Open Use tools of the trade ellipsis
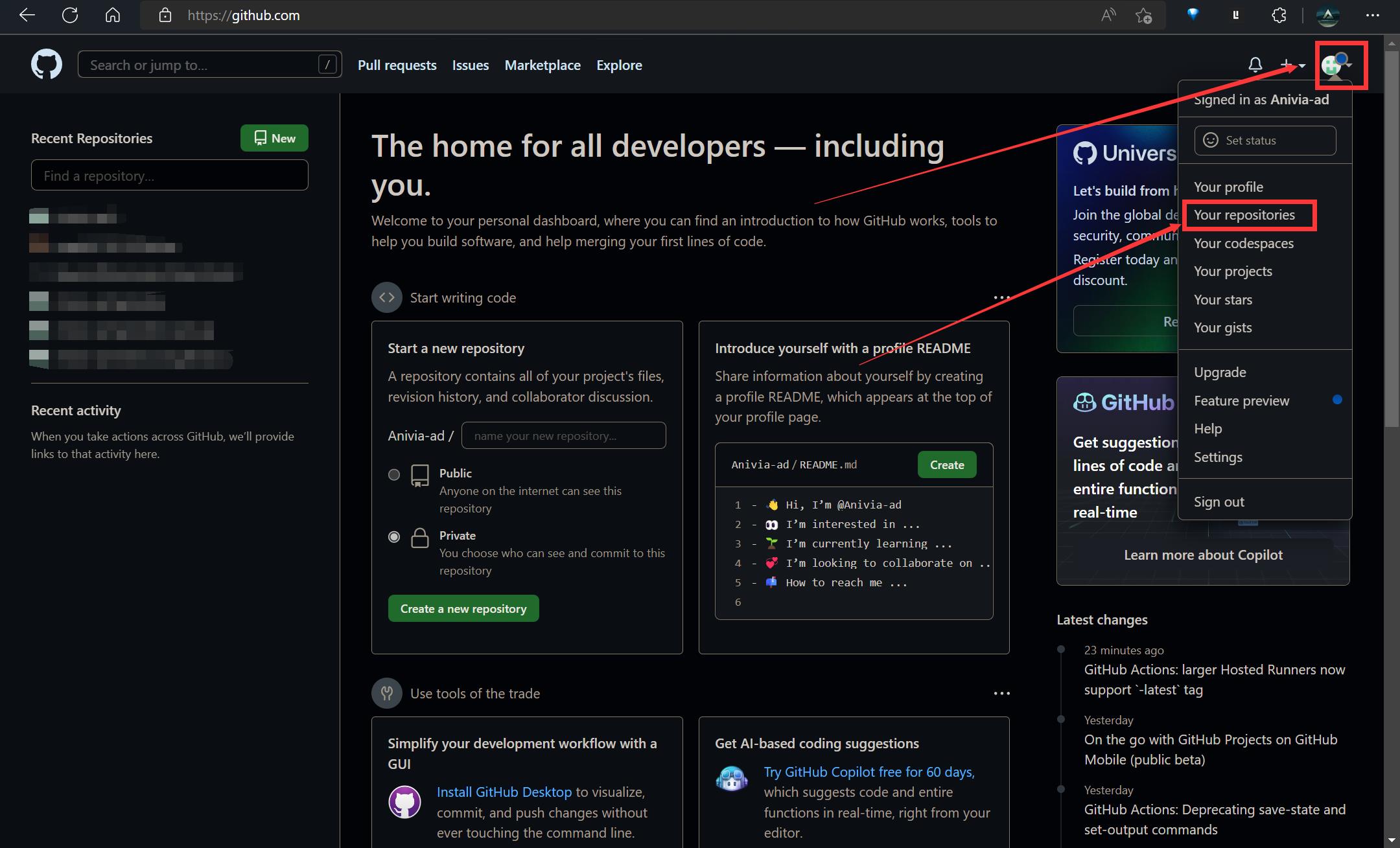1400x848 pixels. pyautogui.click(x=1001, y=693)
